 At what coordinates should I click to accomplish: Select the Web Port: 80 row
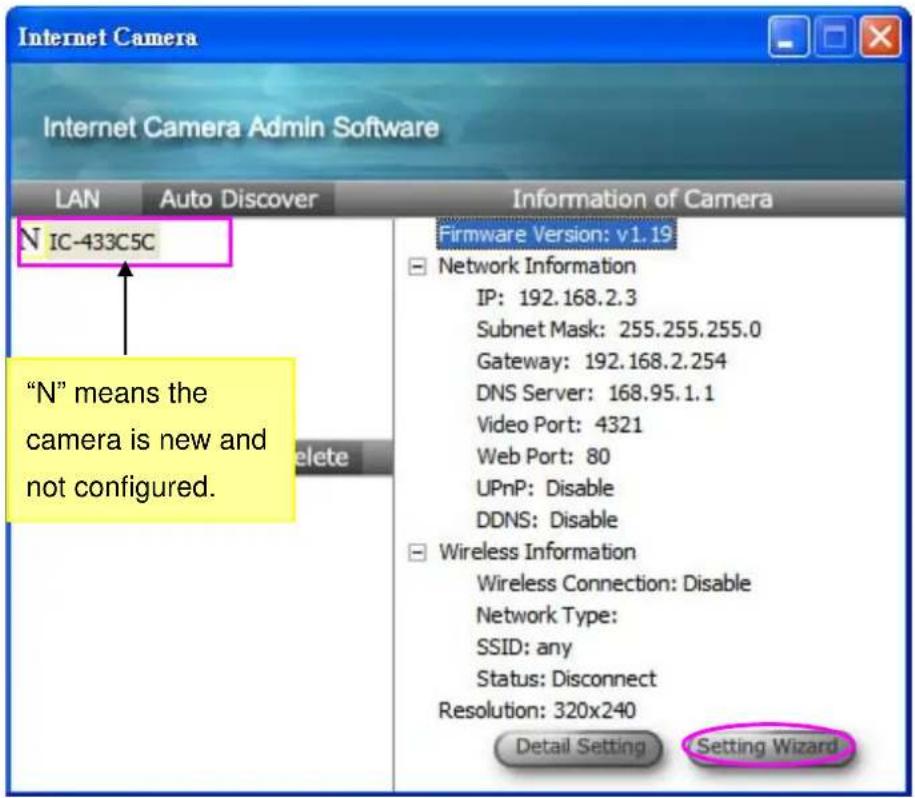543,457
